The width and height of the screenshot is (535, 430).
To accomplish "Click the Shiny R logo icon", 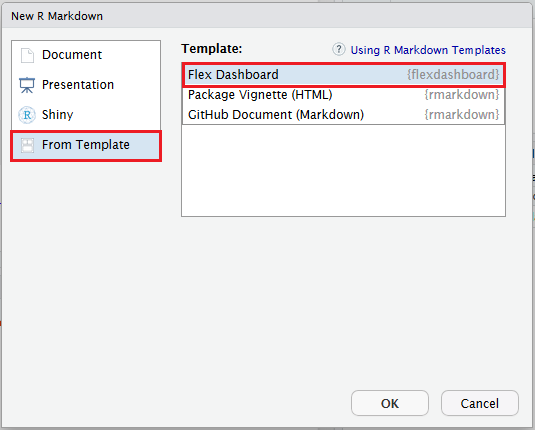I will tap(27, 115).
